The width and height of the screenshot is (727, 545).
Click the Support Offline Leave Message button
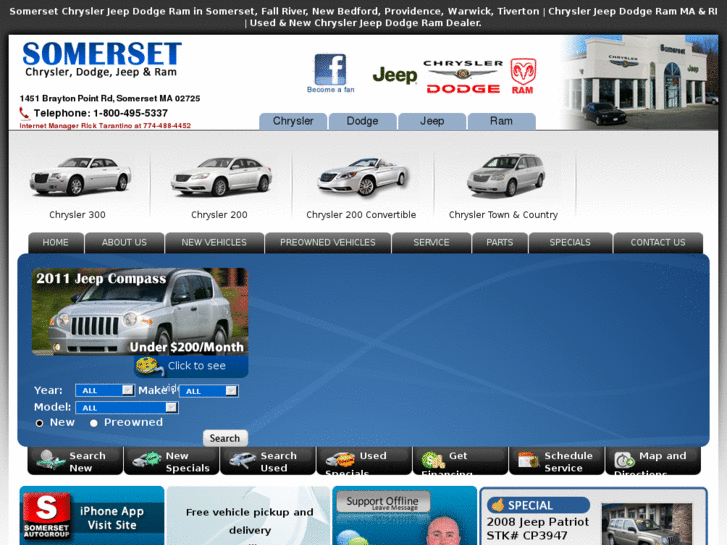coord(383,502)
